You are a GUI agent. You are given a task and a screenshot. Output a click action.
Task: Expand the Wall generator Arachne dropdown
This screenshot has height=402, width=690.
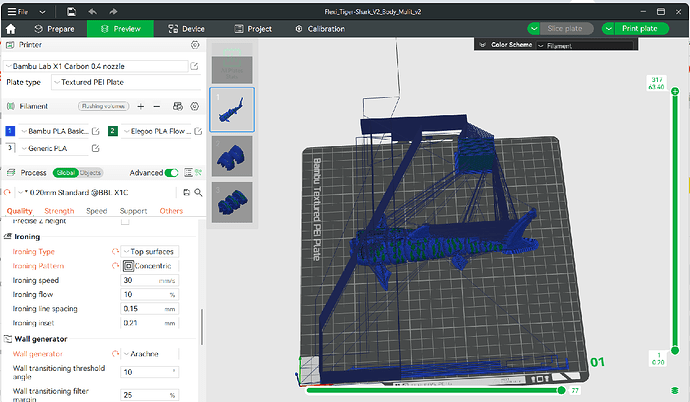point(150,354)
